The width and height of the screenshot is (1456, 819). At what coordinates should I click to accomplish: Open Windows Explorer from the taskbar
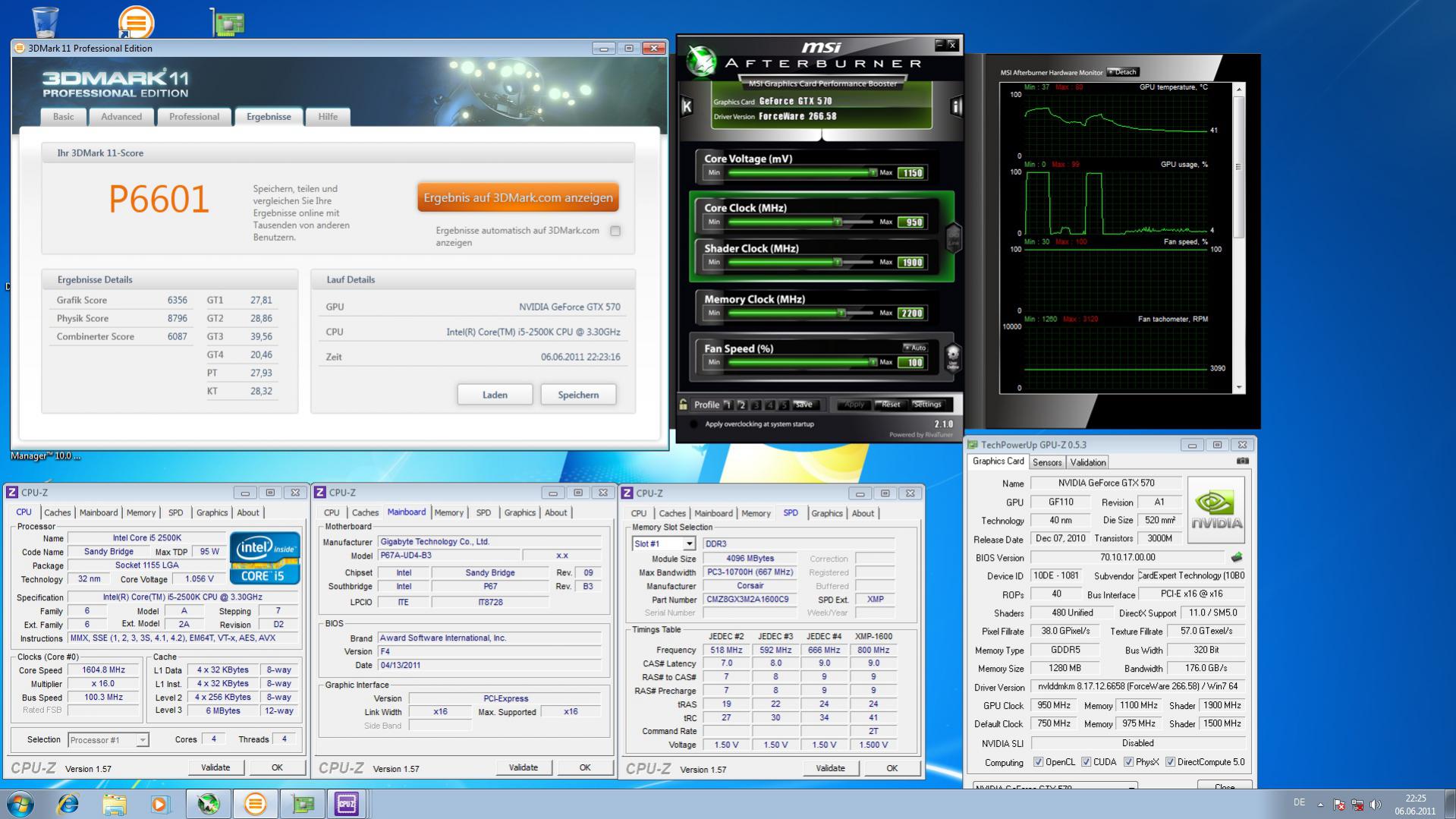pyautogui.click(x=114, y=803)
